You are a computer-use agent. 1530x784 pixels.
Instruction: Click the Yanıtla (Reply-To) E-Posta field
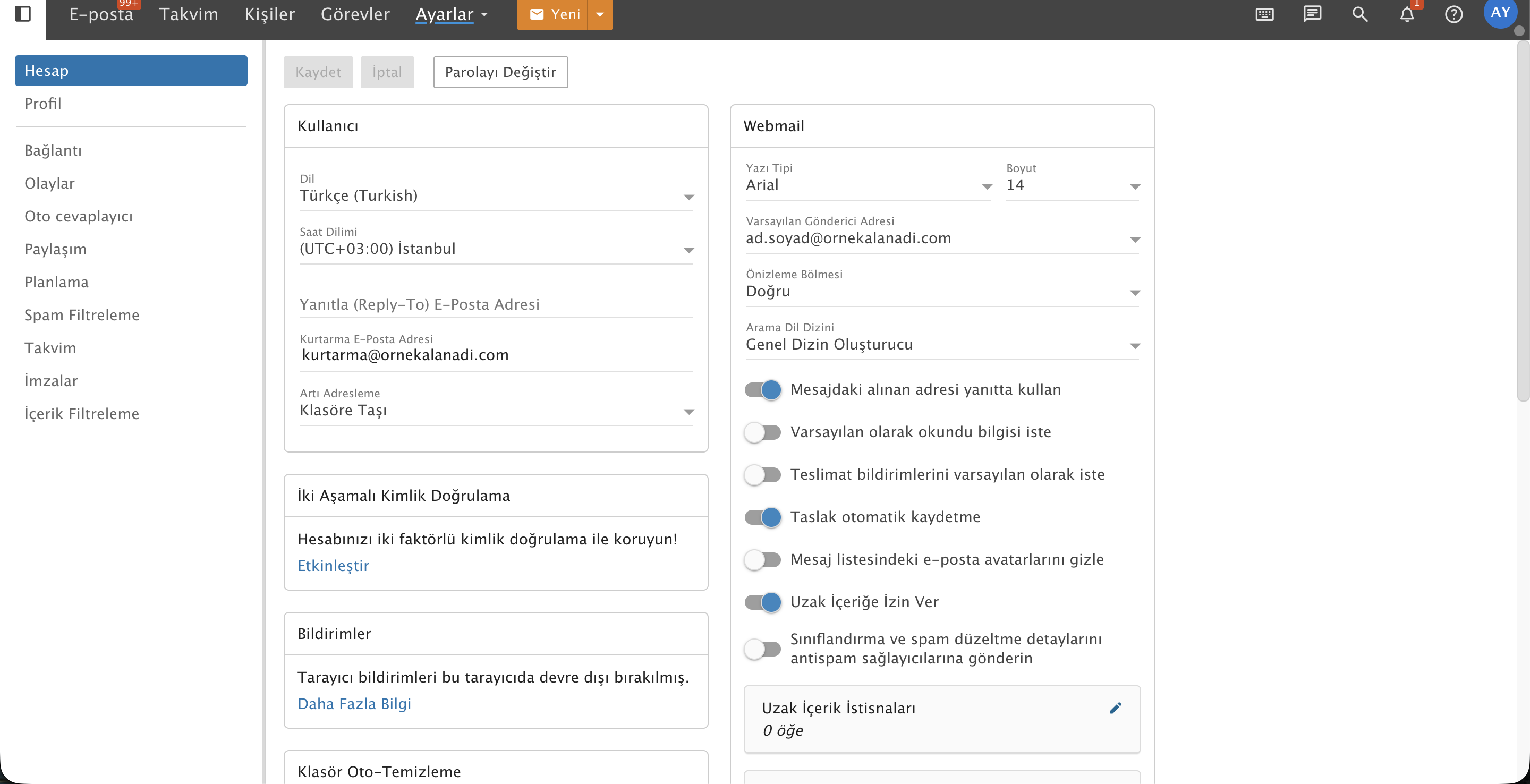pyautogui.click(x=496, y=305)
